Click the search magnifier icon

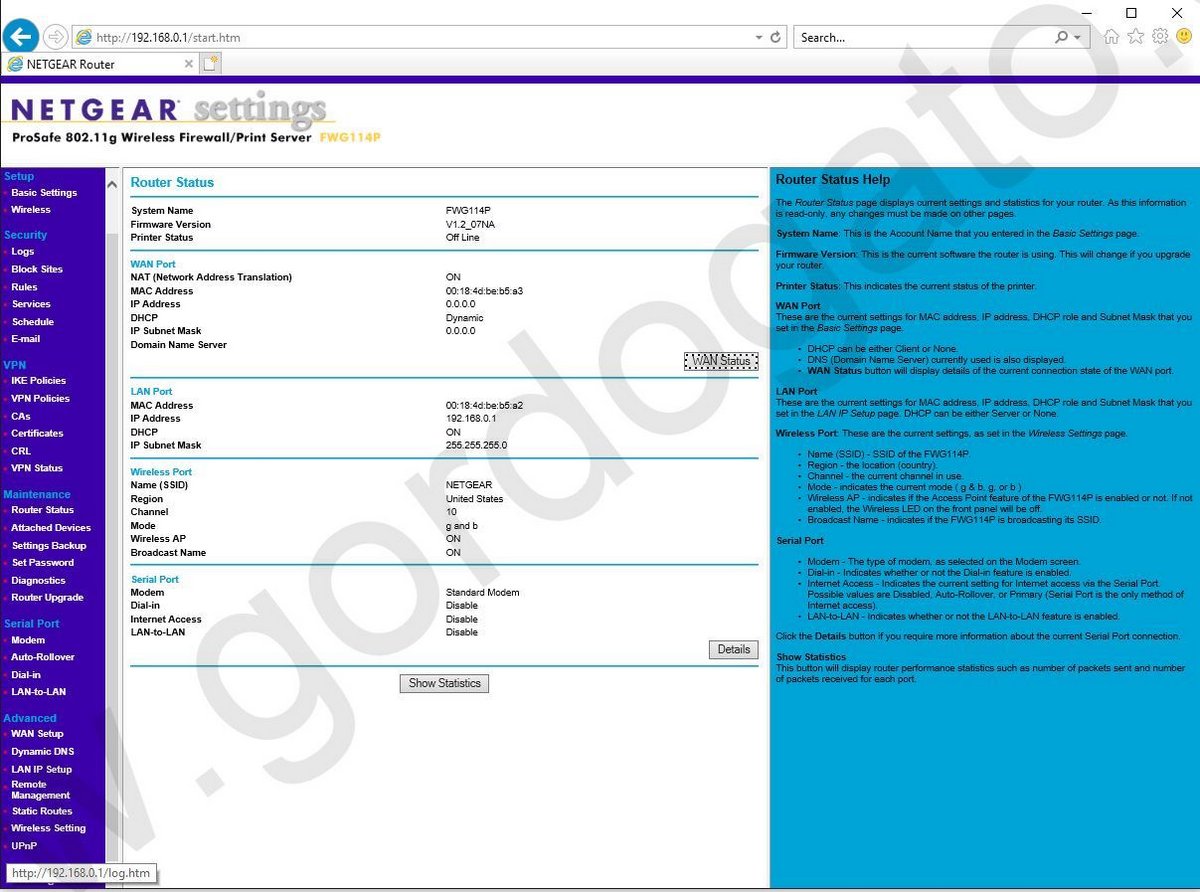(x=1061, y=37)
